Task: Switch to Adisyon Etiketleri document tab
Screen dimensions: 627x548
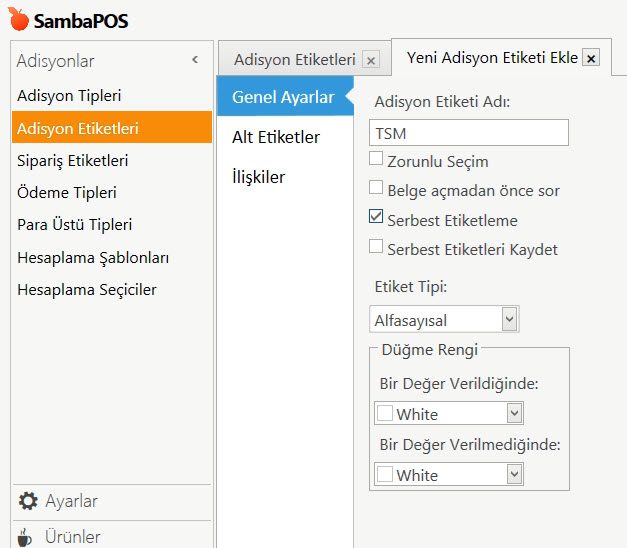Action: tap(294, 60)
